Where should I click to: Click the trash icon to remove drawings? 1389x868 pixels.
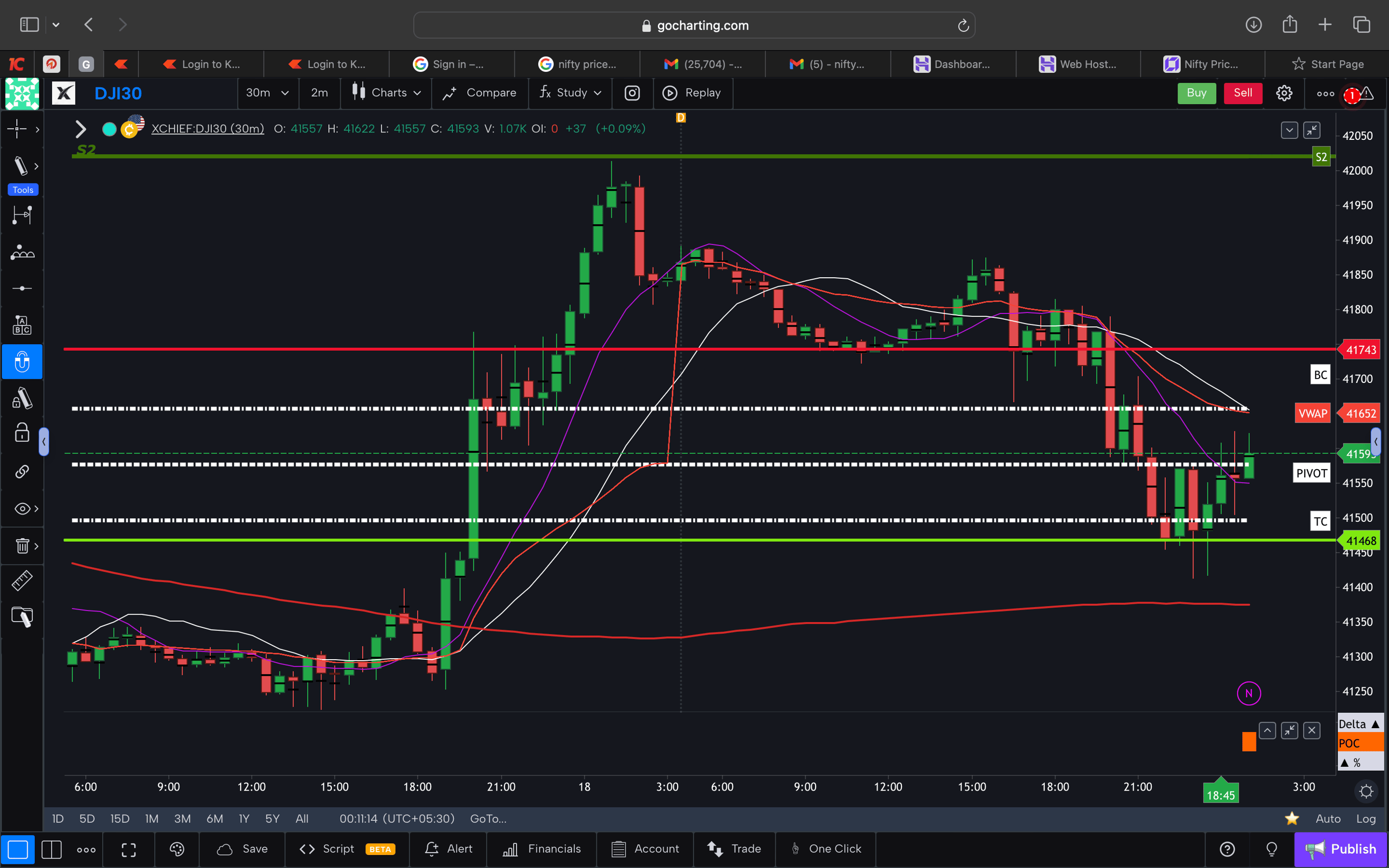tap(22, 546)
